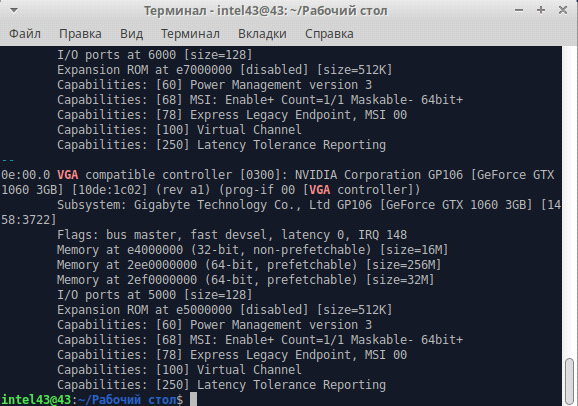Open the Вид menu

(131, 34)
